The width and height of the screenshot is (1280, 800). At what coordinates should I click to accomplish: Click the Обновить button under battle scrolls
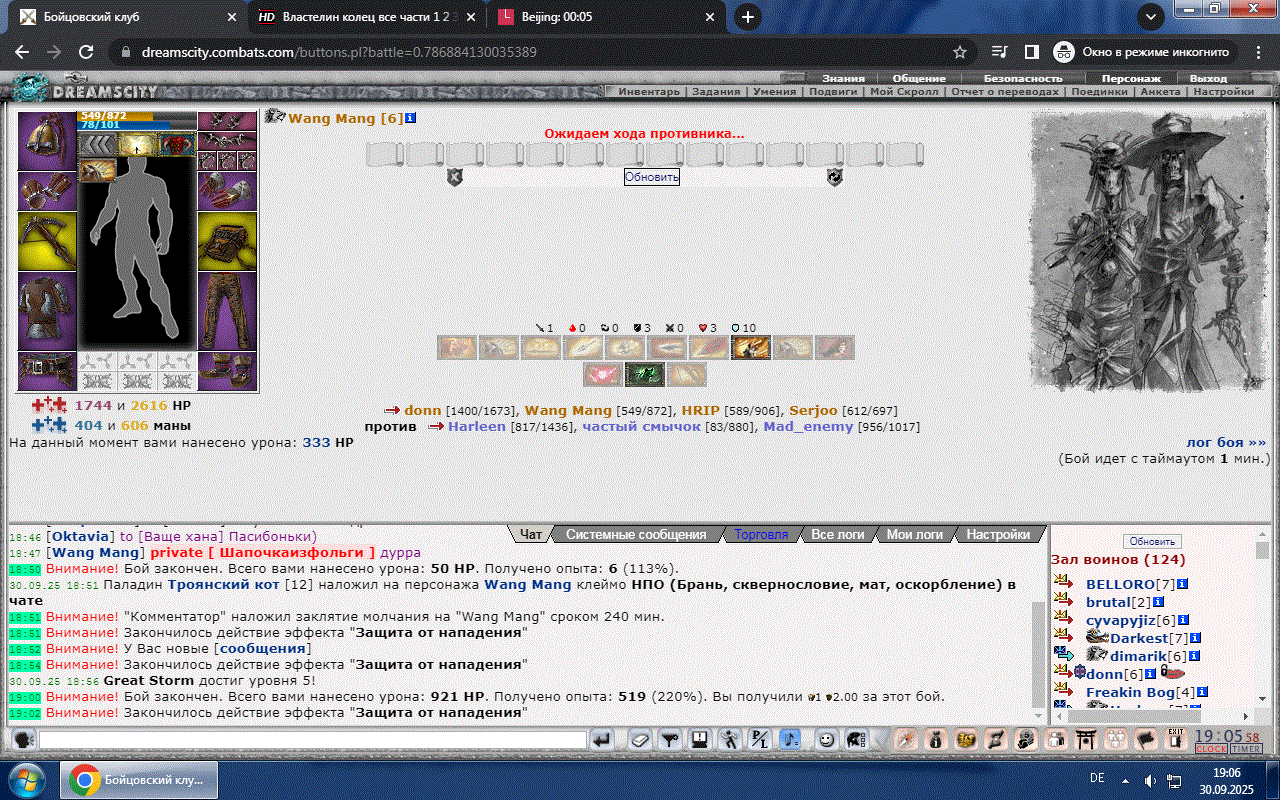click(x=652, y=177)
